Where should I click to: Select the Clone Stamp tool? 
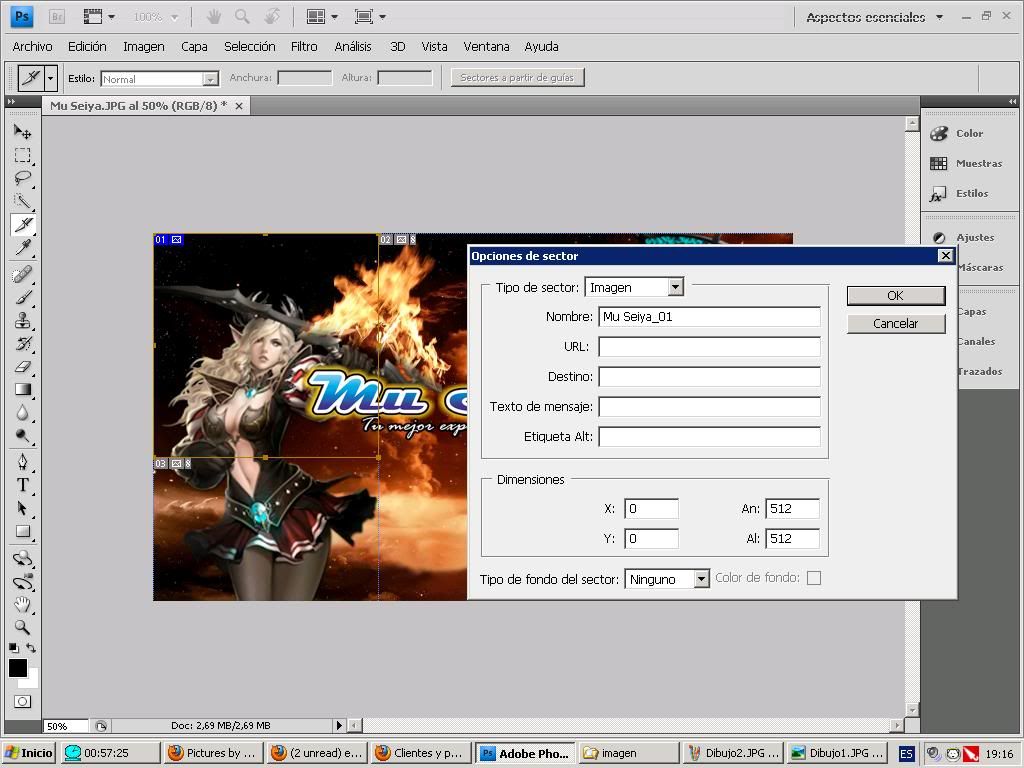coord(23,320)
